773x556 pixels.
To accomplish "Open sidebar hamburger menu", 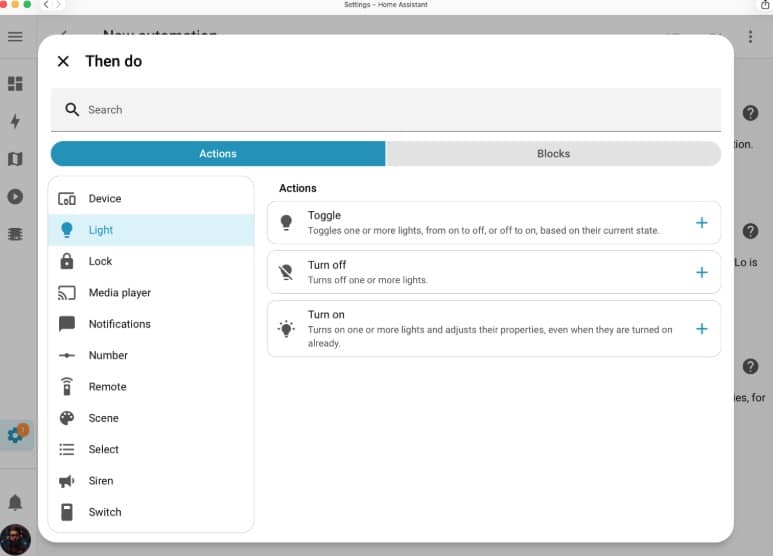I will (x=15, y=37).
